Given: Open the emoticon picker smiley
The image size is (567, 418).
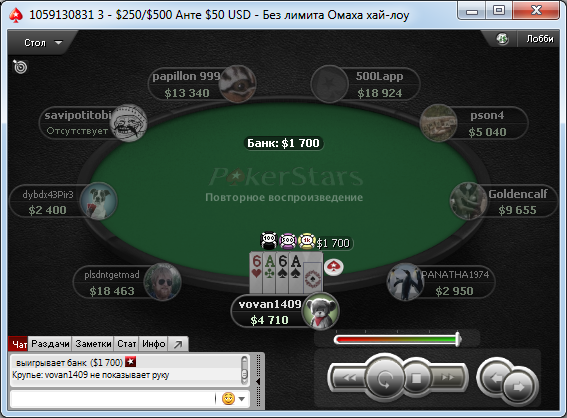Looking at the screenshot, I should pyautogui.click(x=228, y=398).
